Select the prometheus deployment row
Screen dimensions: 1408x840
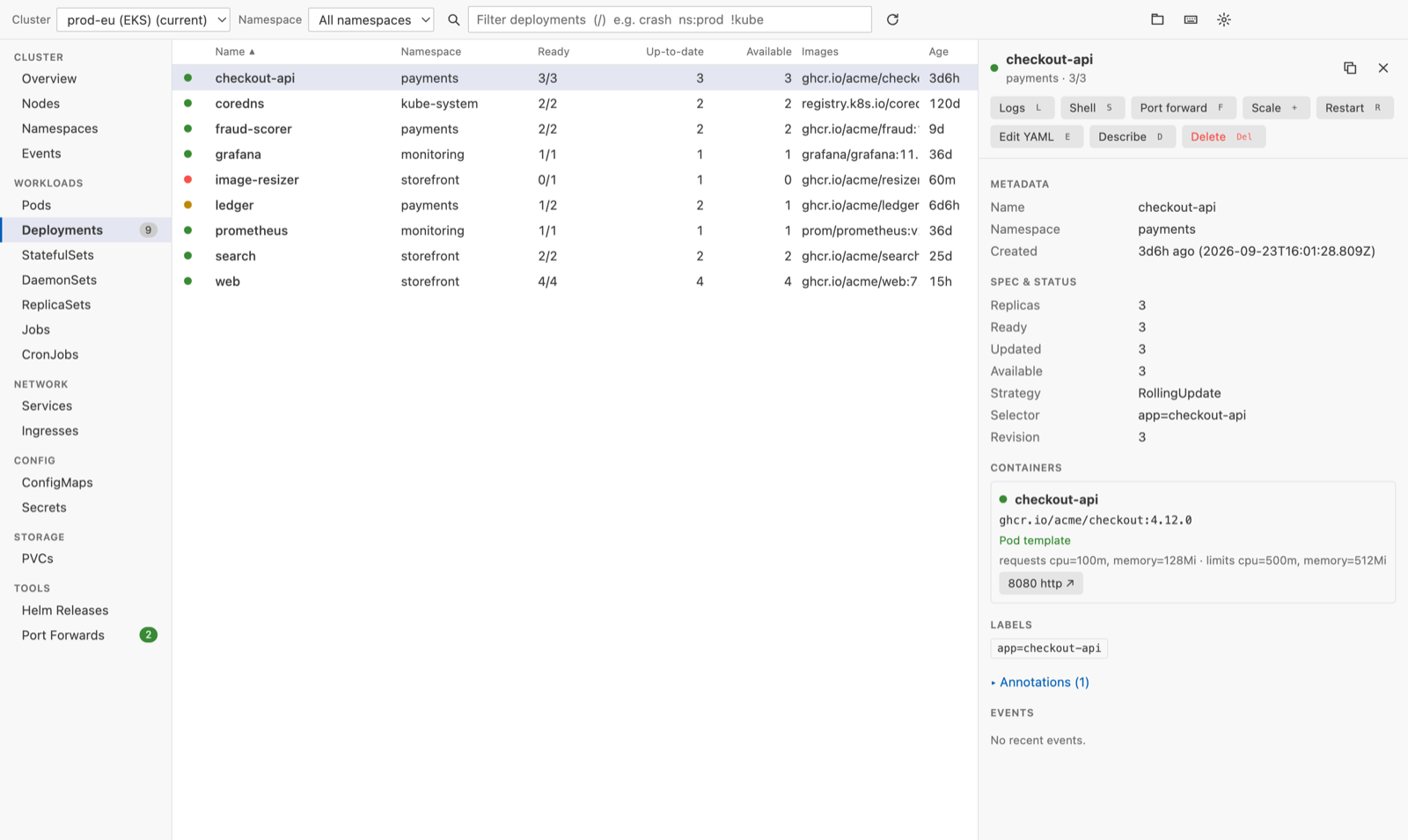tap(575, 230)
